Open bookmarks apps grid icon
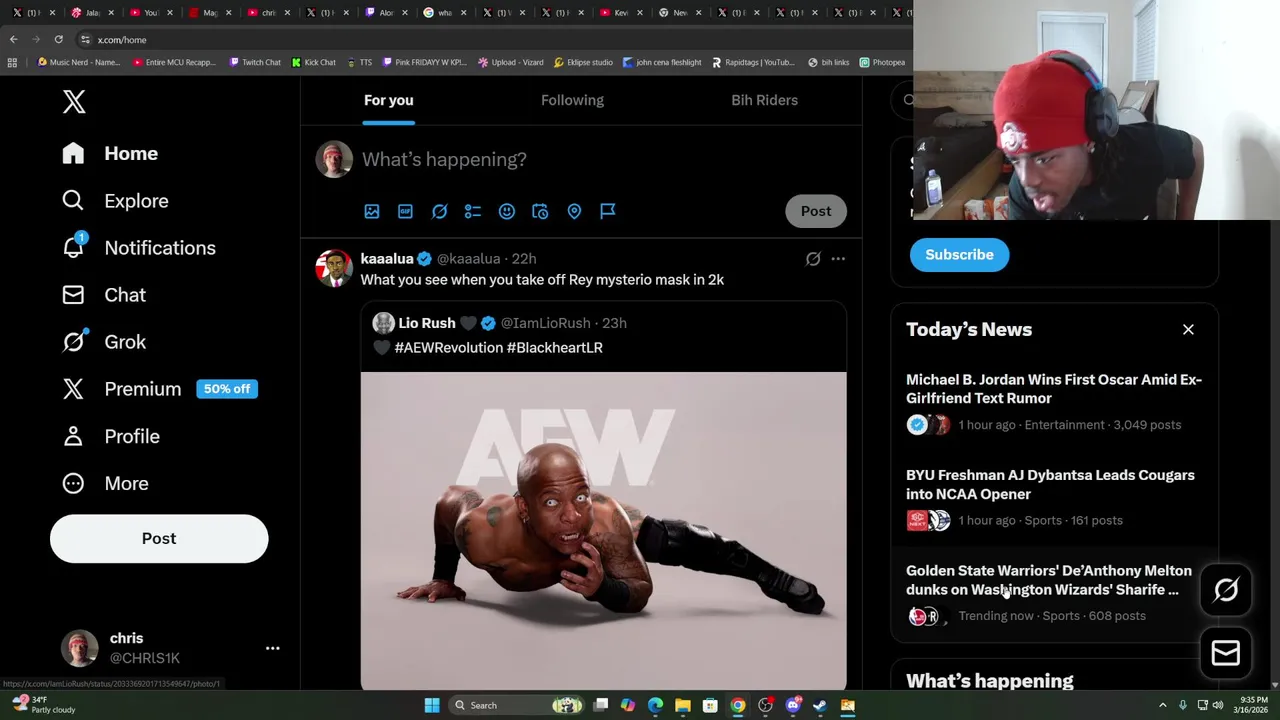Viewport: 1280px width, 720px height. [x=12, y=62]
